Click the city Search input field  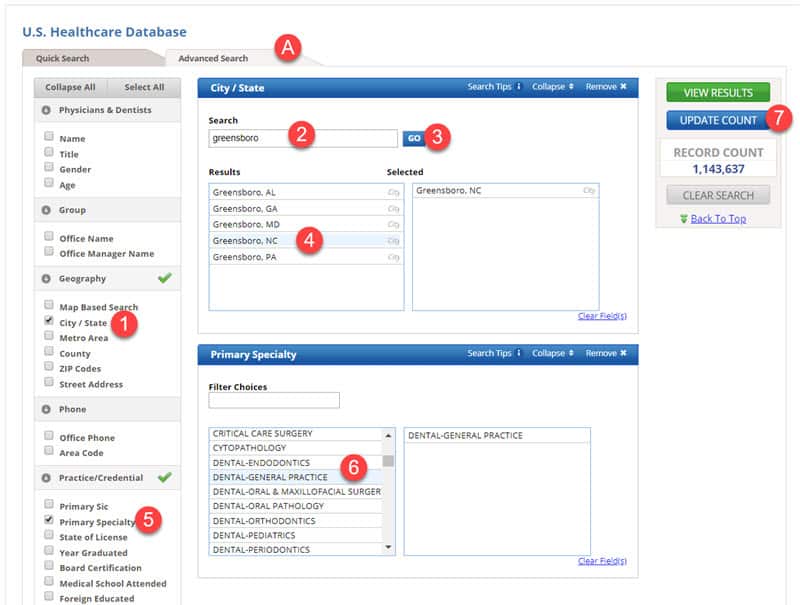(x=303, y=138)
